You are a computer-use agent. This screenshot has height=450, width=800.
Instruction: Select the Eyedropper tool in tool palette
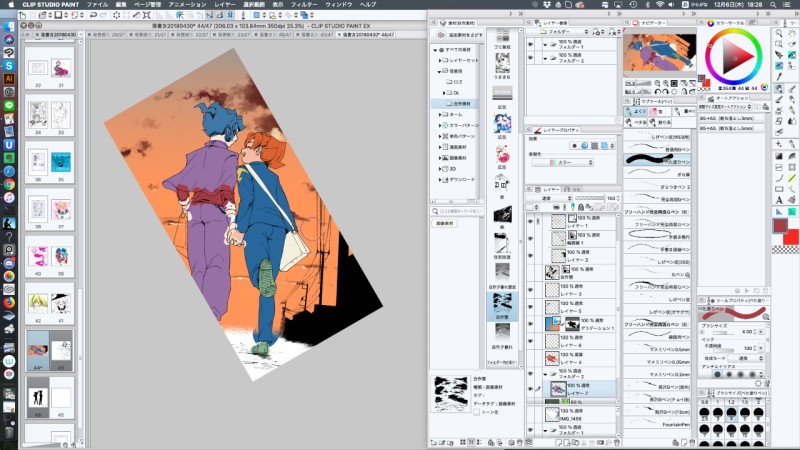click(779, 77)
